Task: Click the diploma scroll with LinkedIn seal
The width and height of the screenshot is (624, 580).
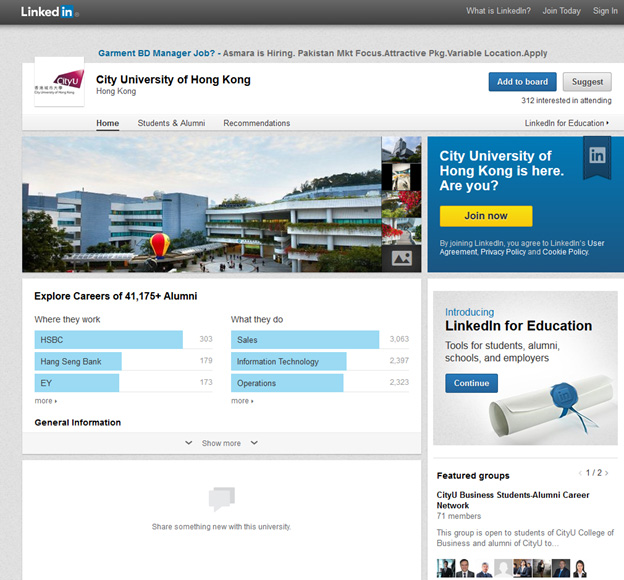Action: 552,407
